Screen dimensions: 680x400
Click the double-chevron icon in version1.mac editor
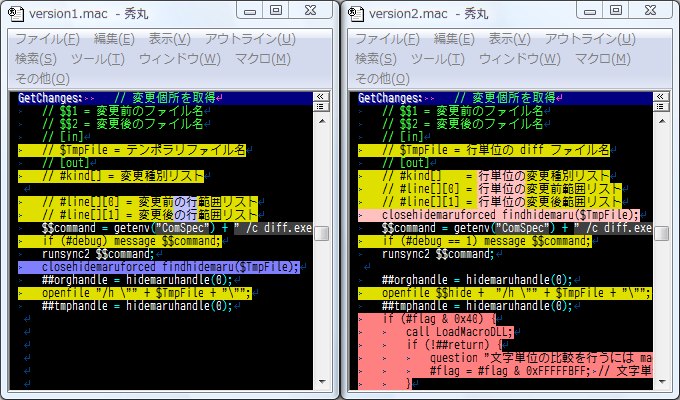(320, 96)
